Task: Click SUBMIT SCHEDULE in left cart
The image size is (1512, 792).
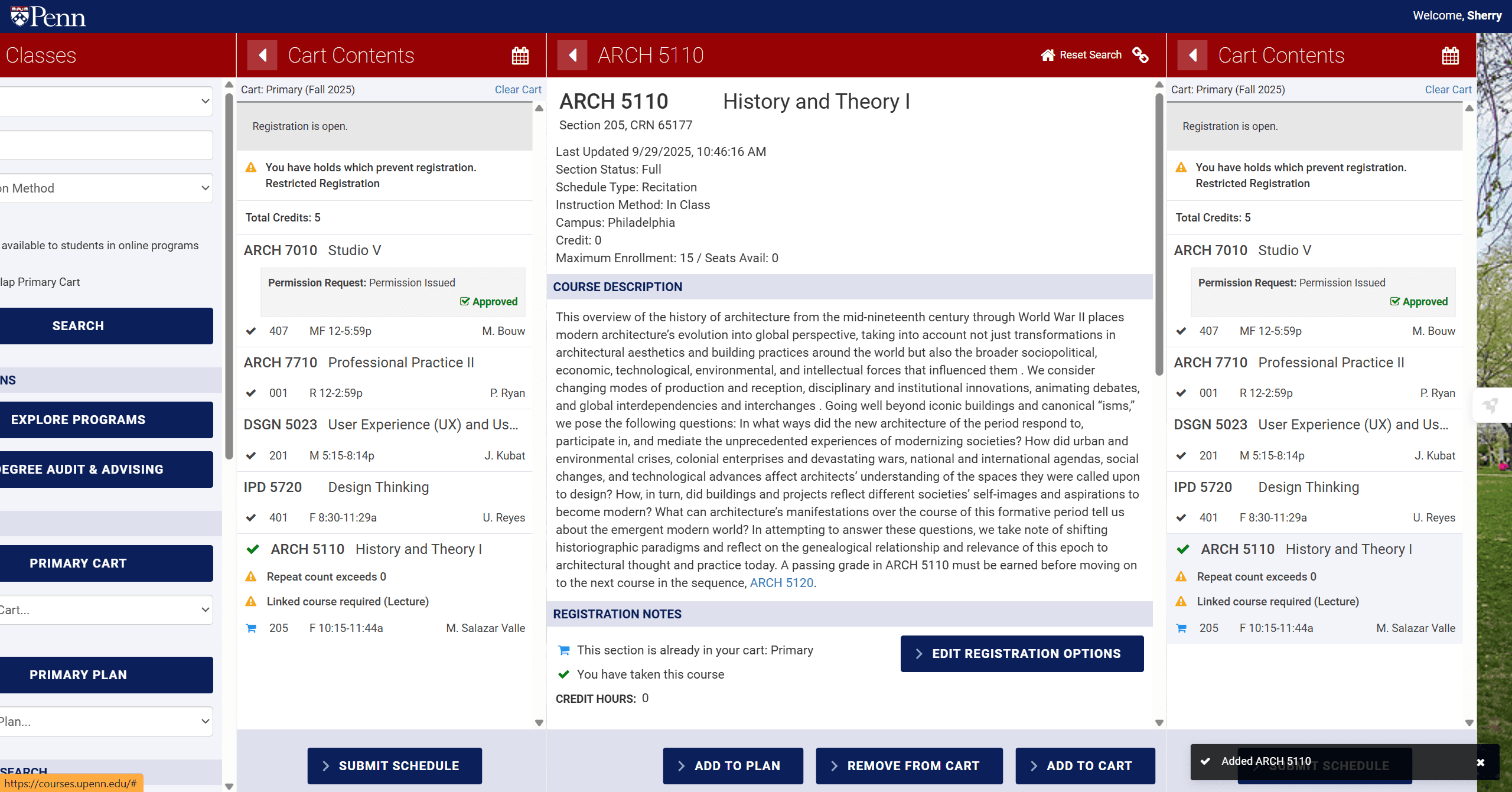Action: click(395, 766)
